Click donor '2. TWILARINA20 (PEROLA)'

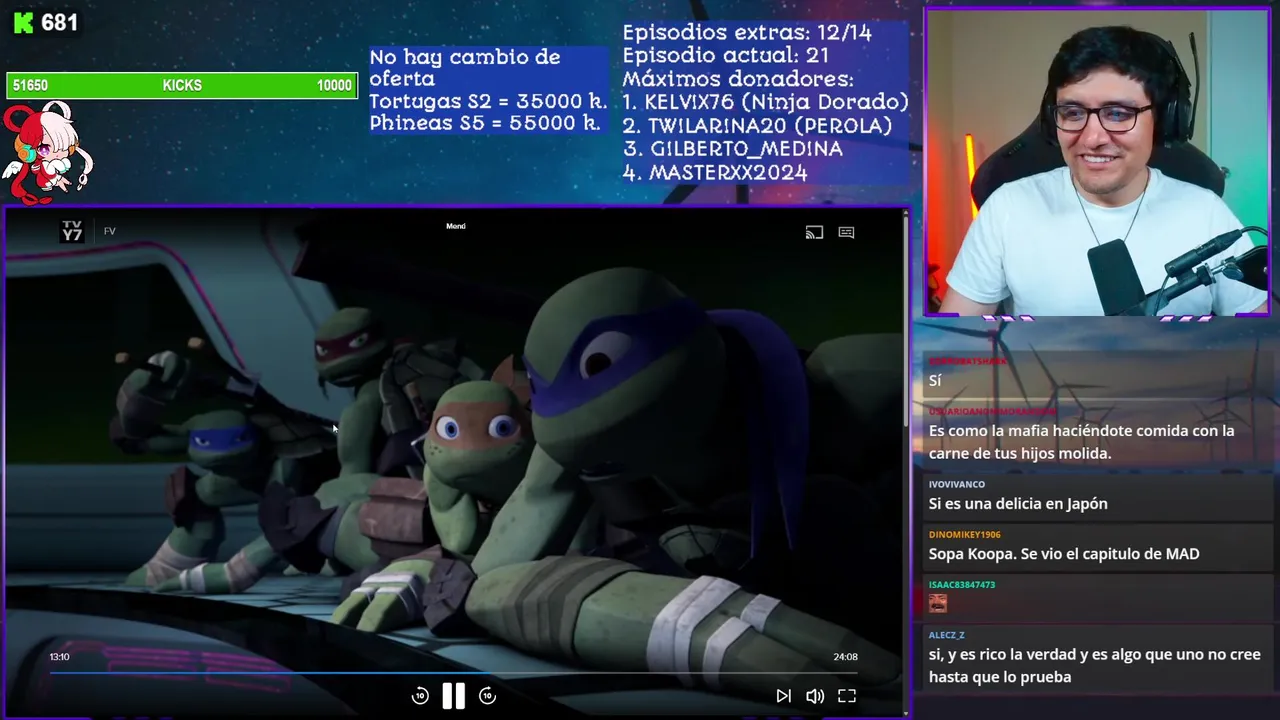coord(757,125)
